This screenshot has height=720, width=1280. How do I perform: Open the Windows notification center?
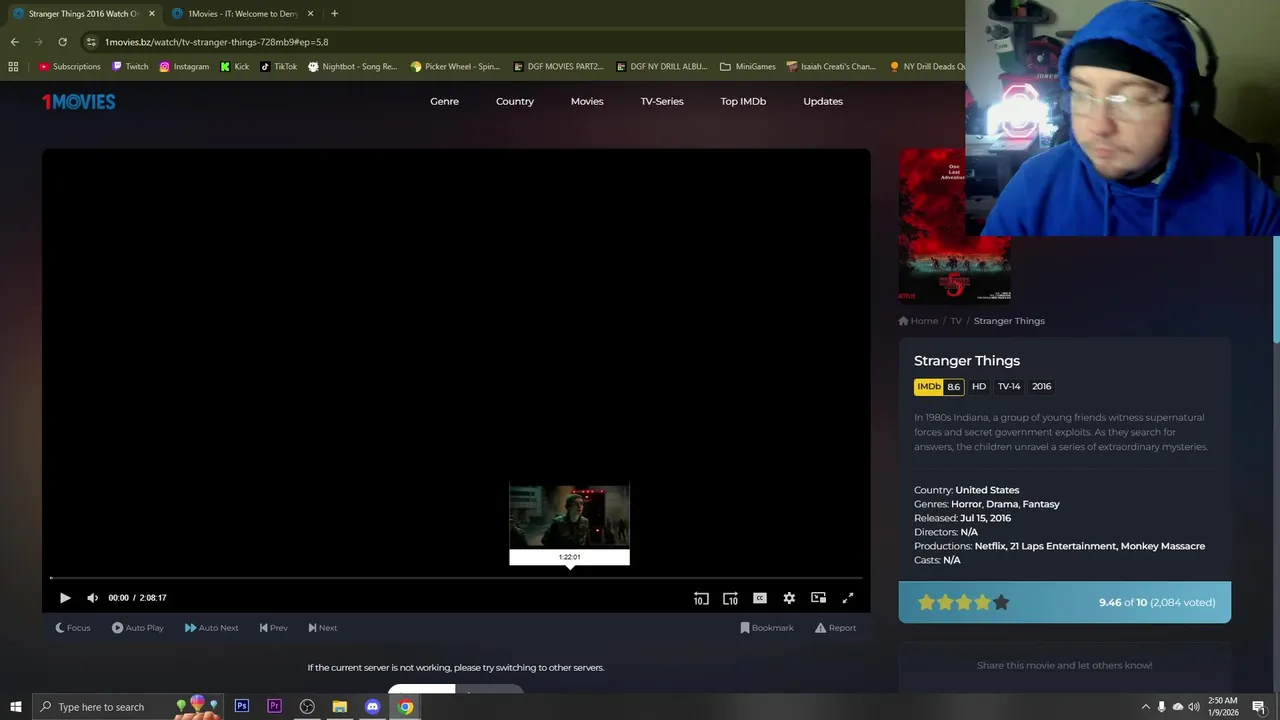click(1259, 707)
